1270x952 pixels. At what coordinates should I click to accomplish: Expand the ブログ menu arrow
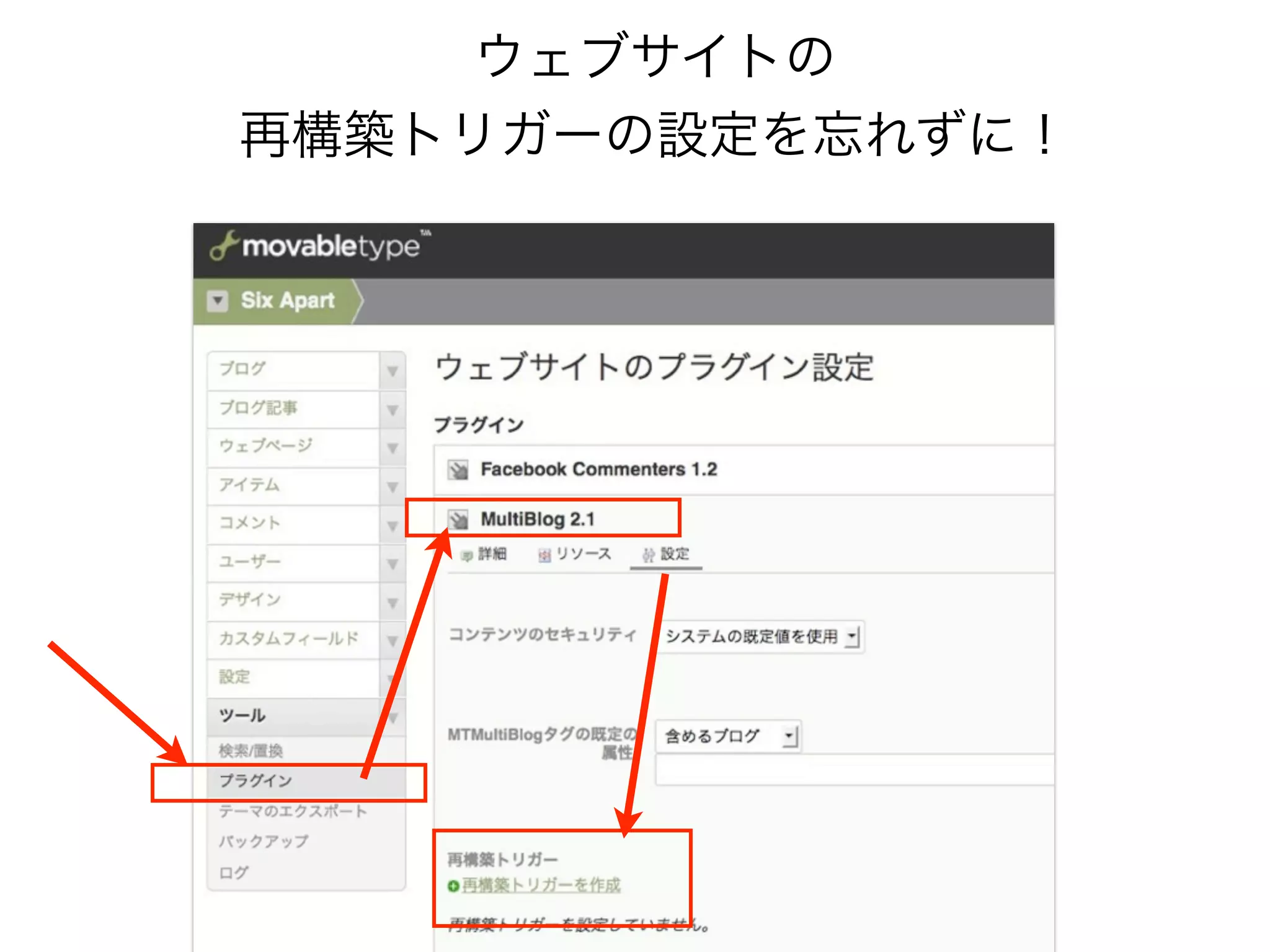(x=392, y=371)
